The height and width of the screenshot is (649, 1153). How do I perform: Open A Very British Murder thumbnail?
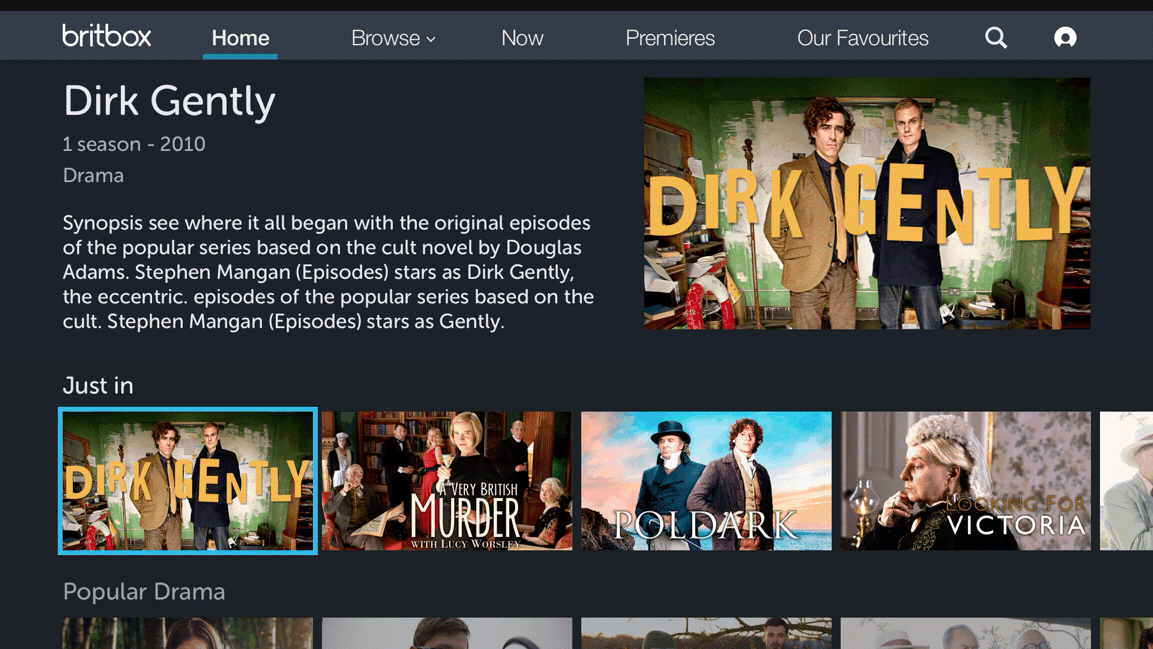[446, 481]
